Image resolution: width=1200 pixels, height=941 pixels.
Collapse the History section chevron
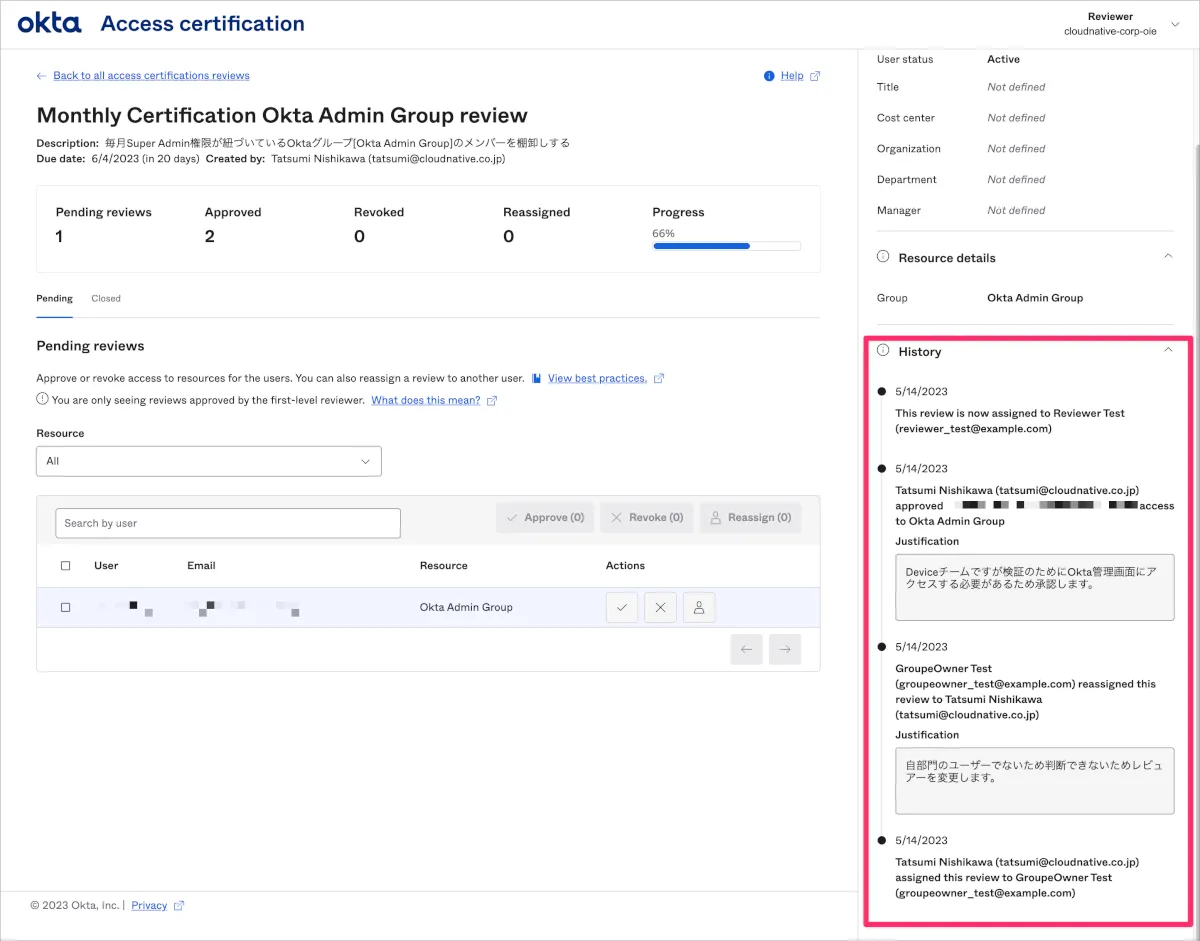[1168, 351]
